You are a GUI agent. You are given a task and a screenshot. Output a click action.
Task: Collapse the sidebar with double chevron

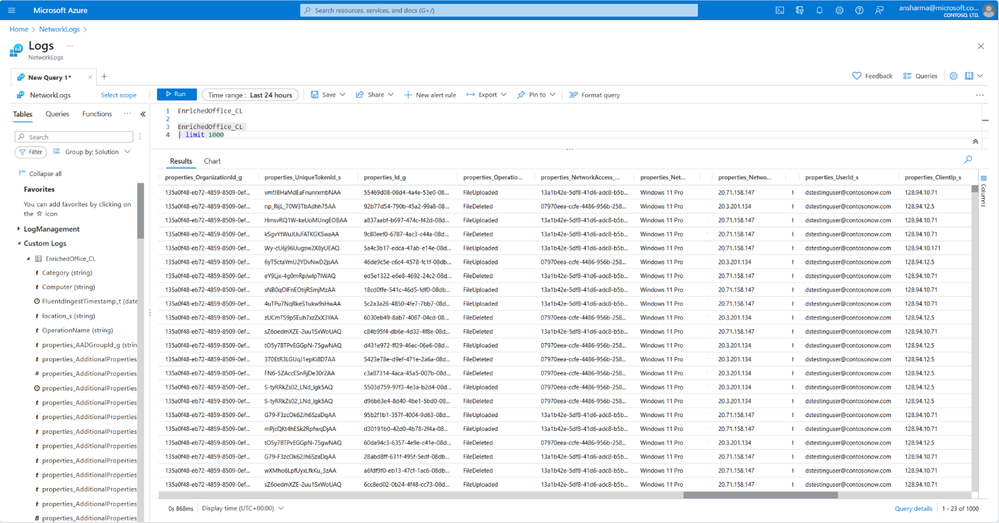tap(143, 114)
